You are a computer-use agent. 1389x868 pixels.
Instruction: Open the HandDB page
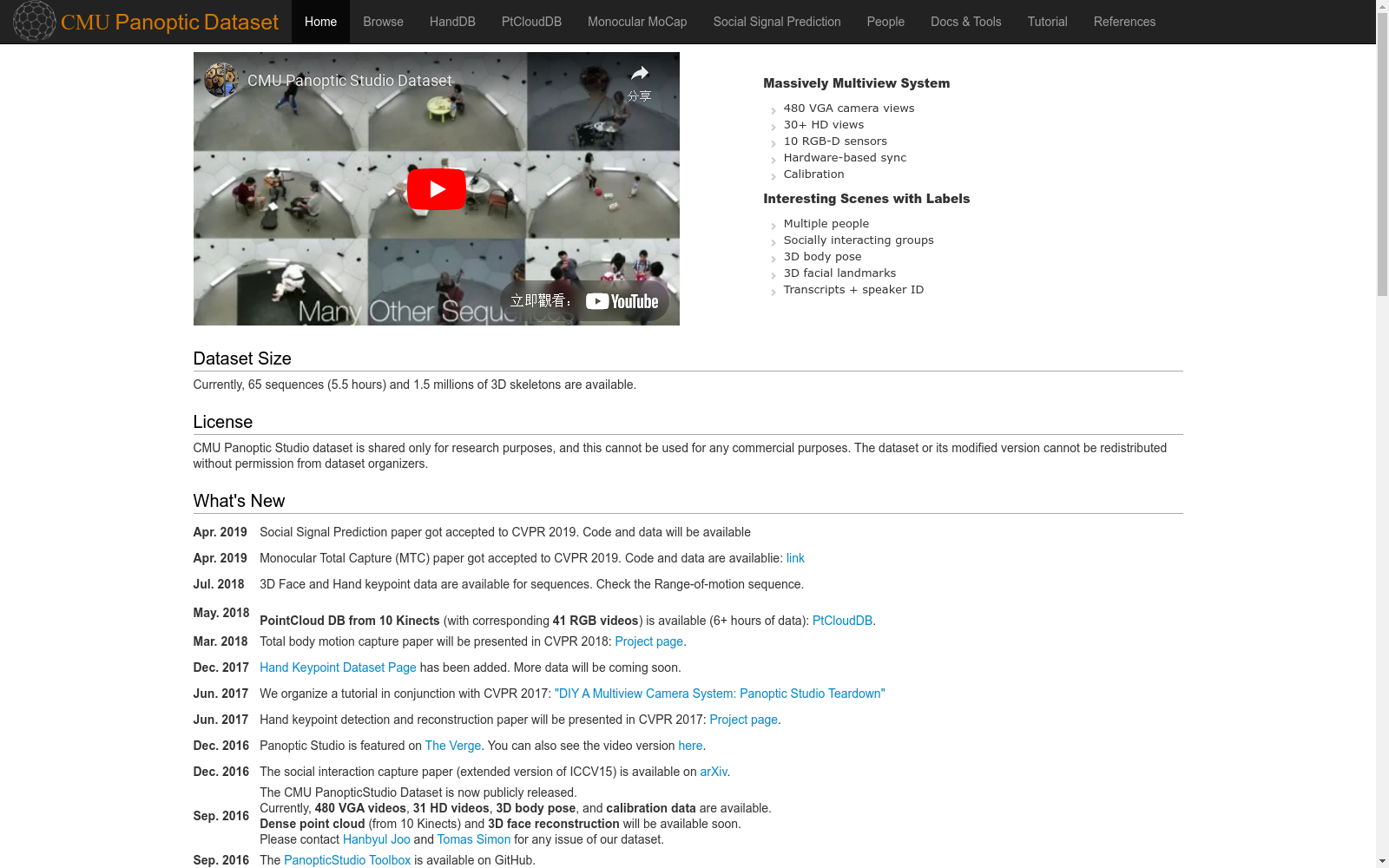(452, 22)
